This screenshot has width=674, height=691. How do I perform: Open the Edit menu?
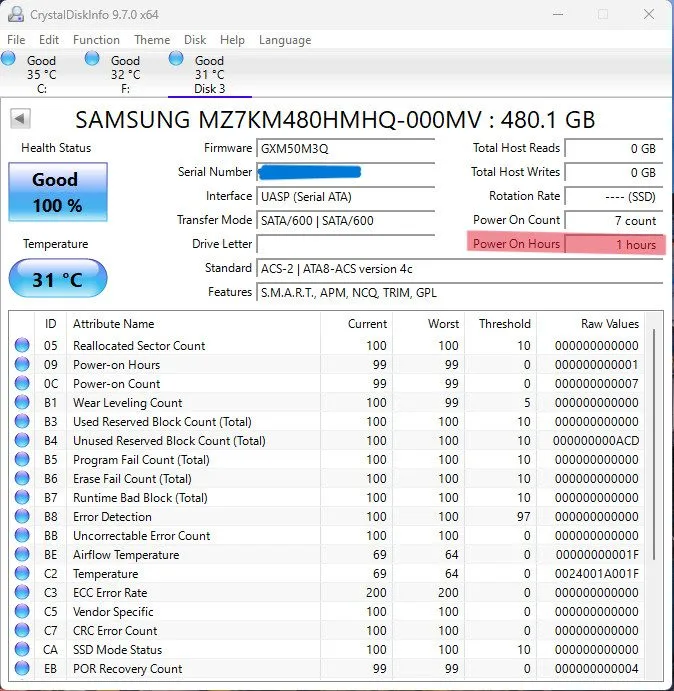coord(48,40)
